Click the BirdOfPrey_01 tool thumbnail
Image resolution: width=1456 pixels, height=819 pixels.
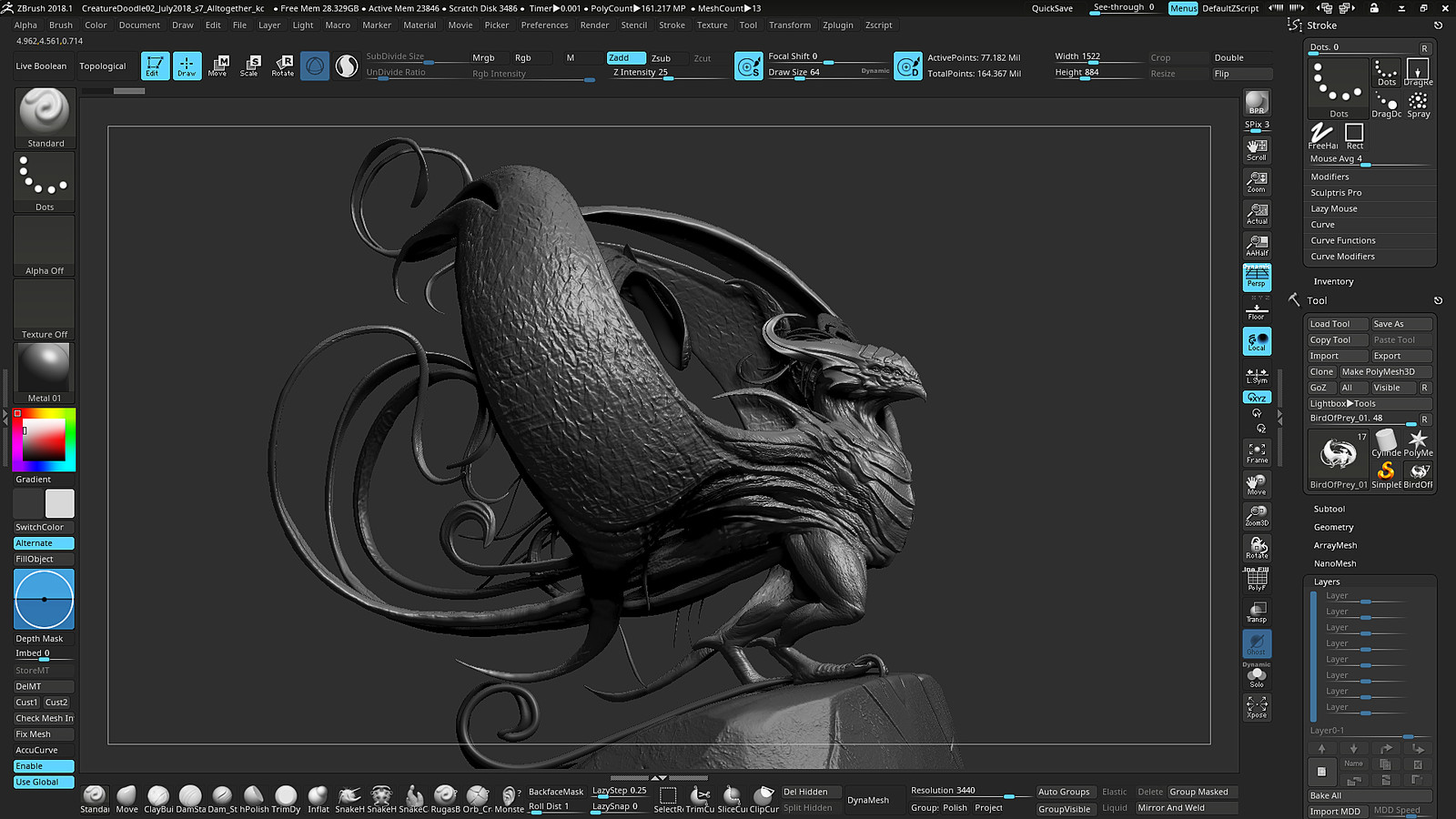coord(1337,455)
